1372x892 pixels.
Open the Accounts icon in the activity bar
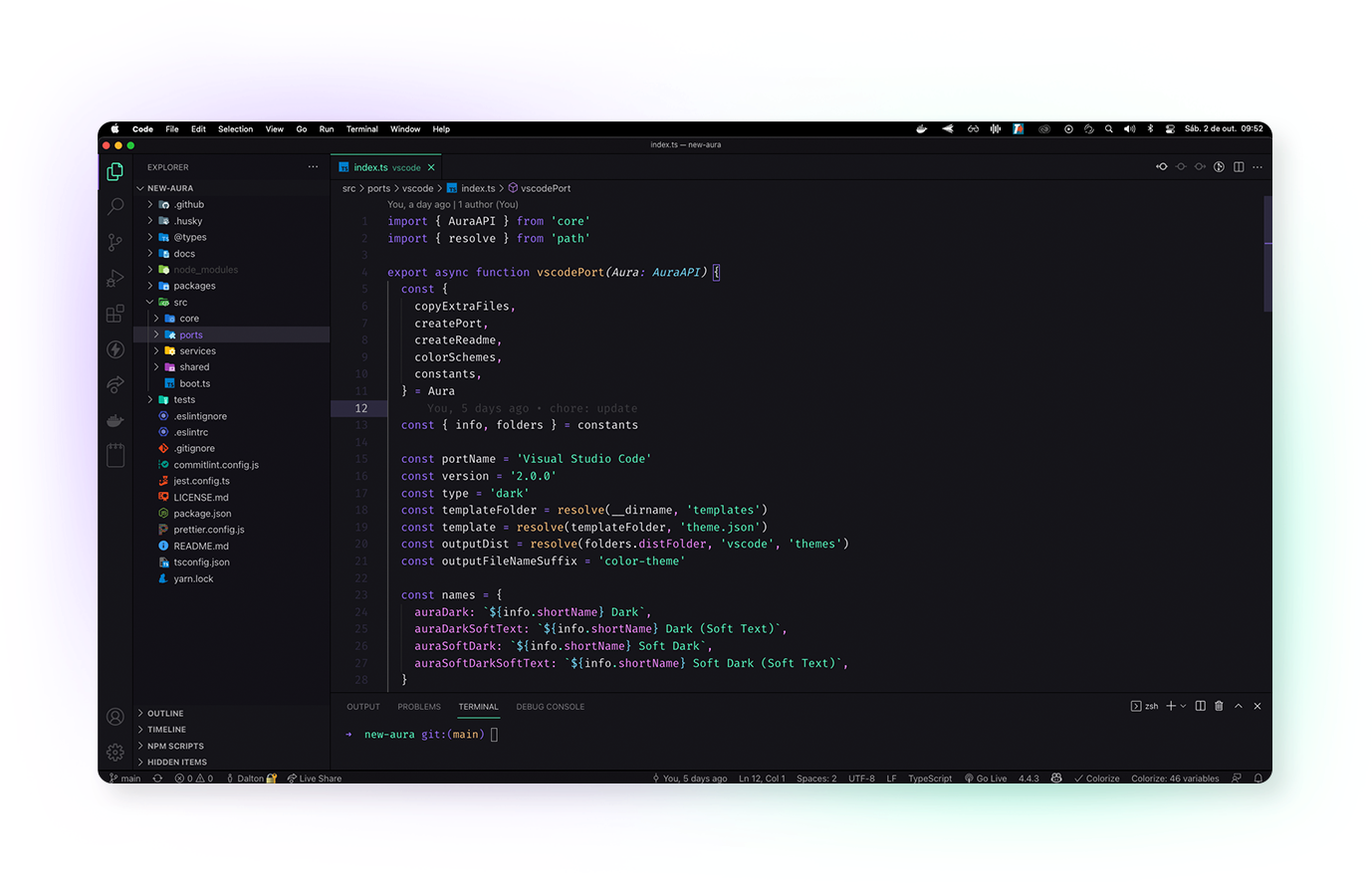click(x=115, y=717)
